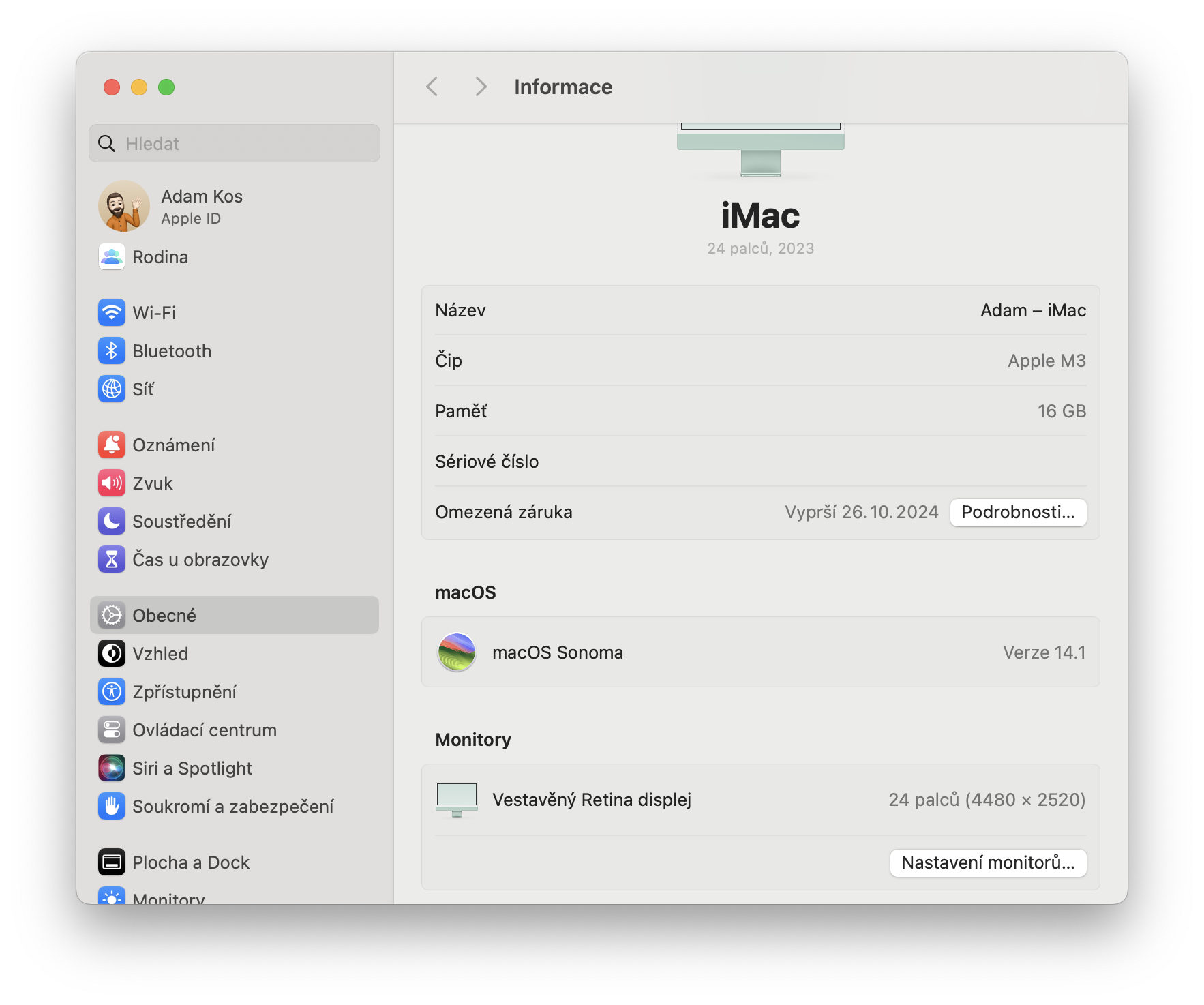The width and height of the screenshot is (1204, 1005).
Task: Open the Oznámení bell icon
Action: [112, 445]
